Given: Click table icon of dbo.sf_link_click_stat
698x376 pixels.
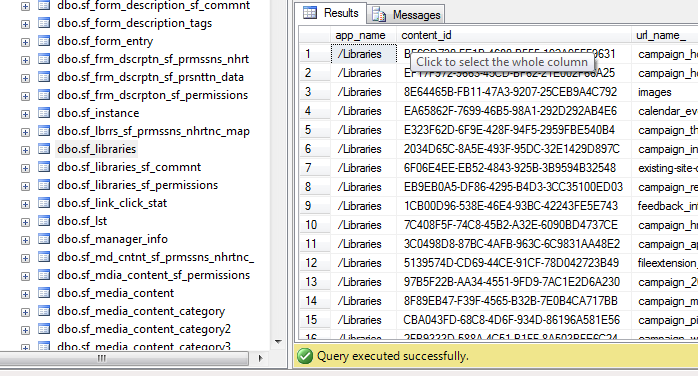Looking at the screenshot, I should coord(44,203).
